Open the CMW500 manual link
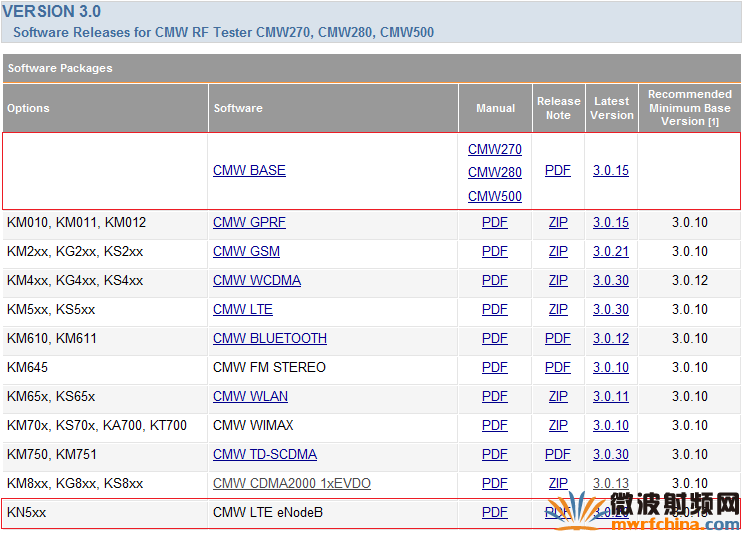 pyautogui.click(x=494, y=196)
